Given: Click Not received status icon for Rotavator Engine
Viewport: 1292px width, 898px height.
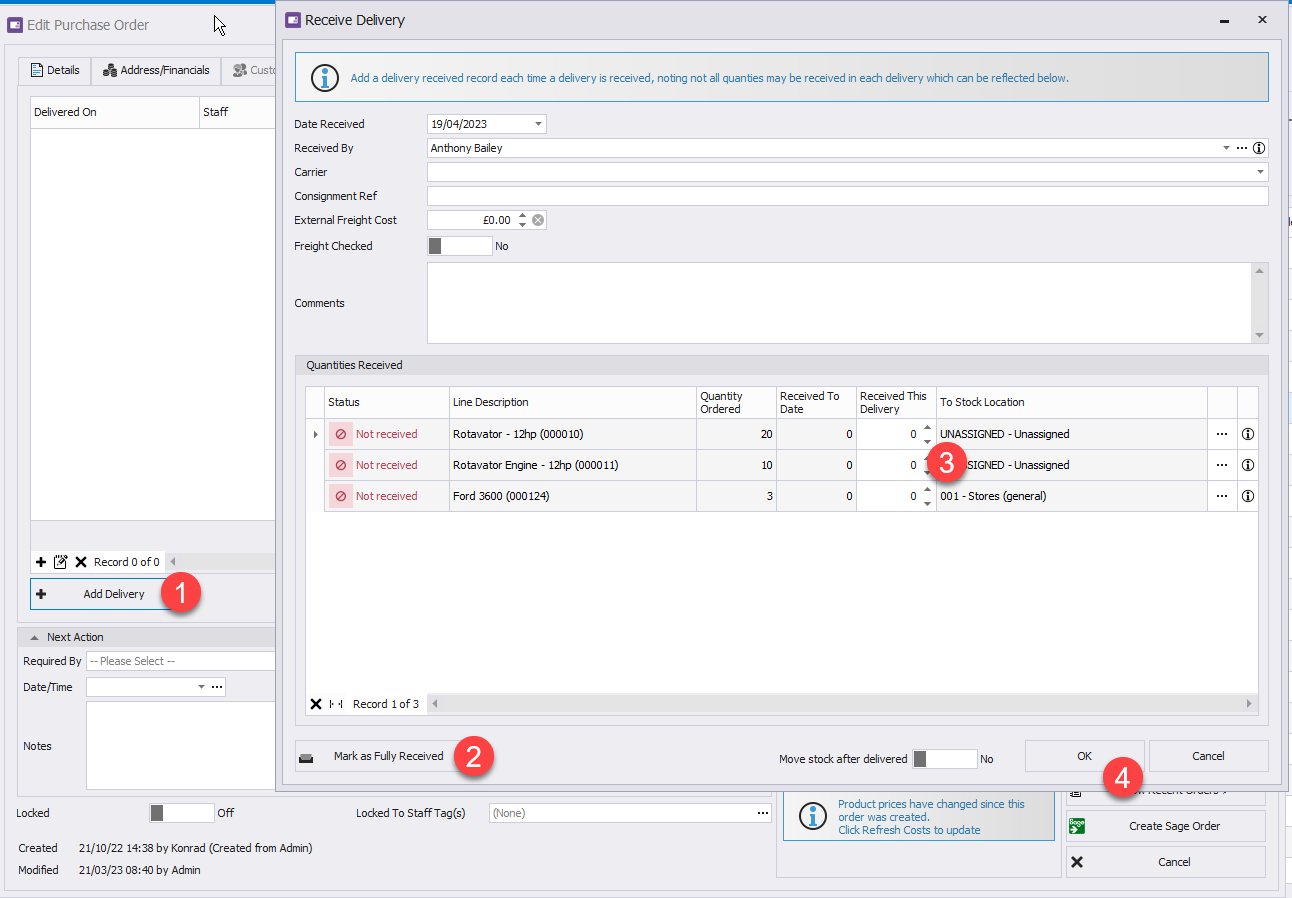Looking at the screenshot, I should pyautogui.click(x=341, y=465).
